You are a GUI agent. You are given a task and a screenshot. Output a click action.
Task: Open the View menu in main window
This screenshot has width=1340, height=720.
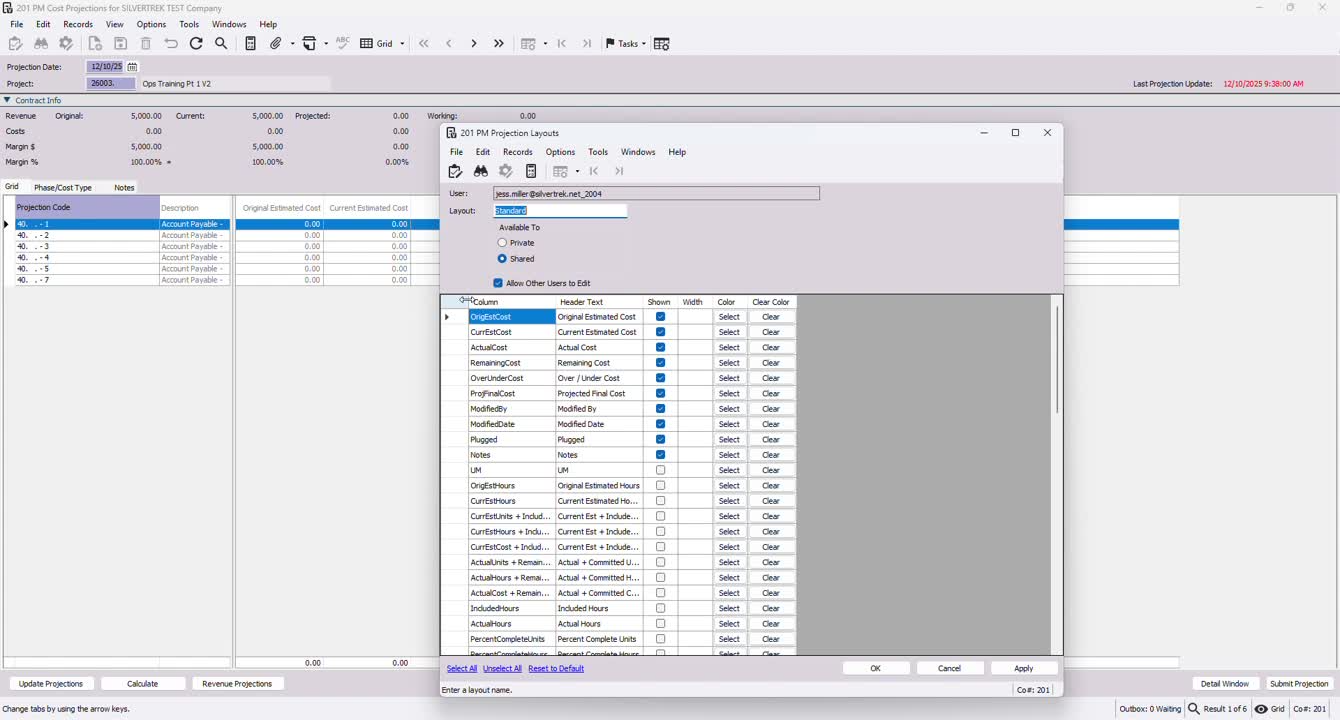coord(115,24)
